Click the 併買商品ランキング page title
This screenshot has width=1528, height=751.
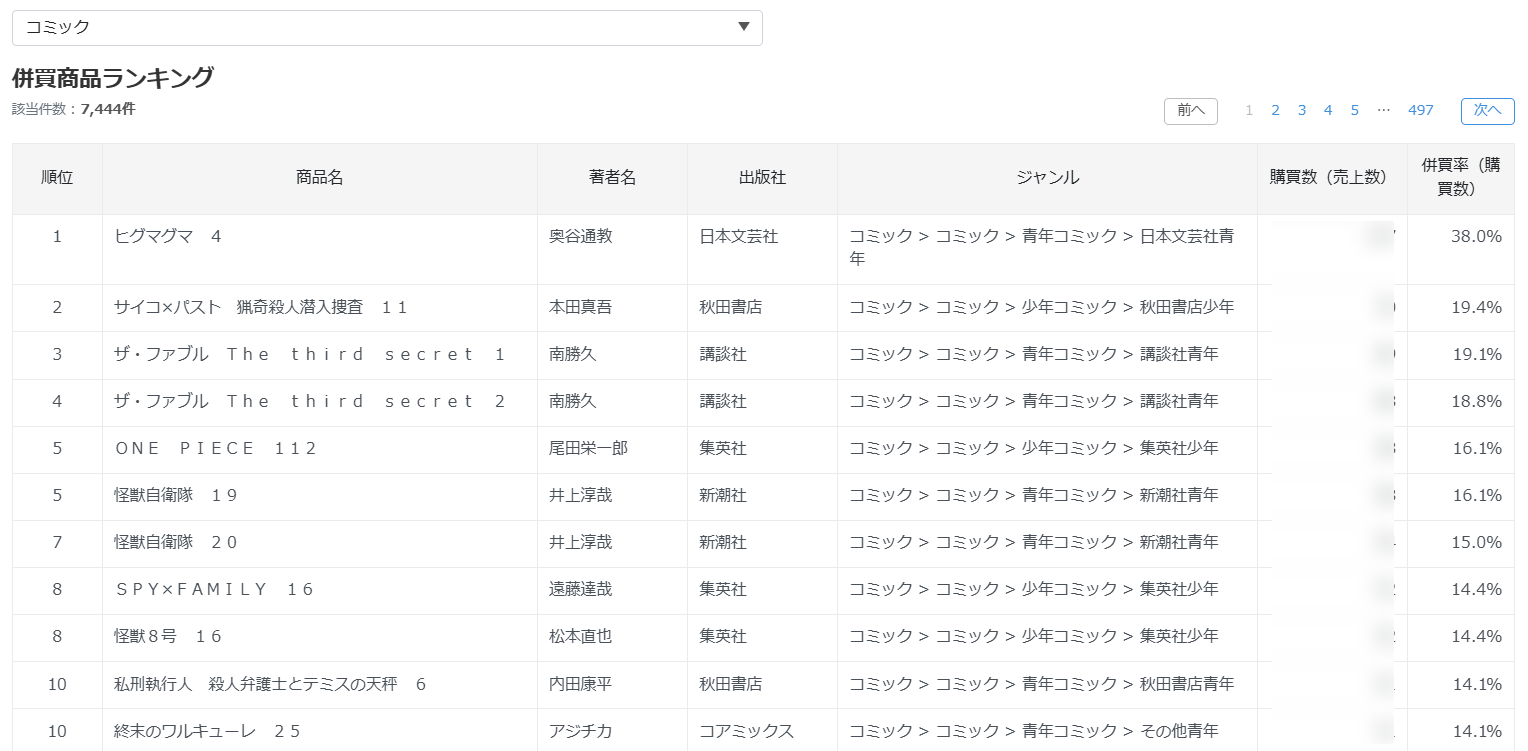point(113,78)
